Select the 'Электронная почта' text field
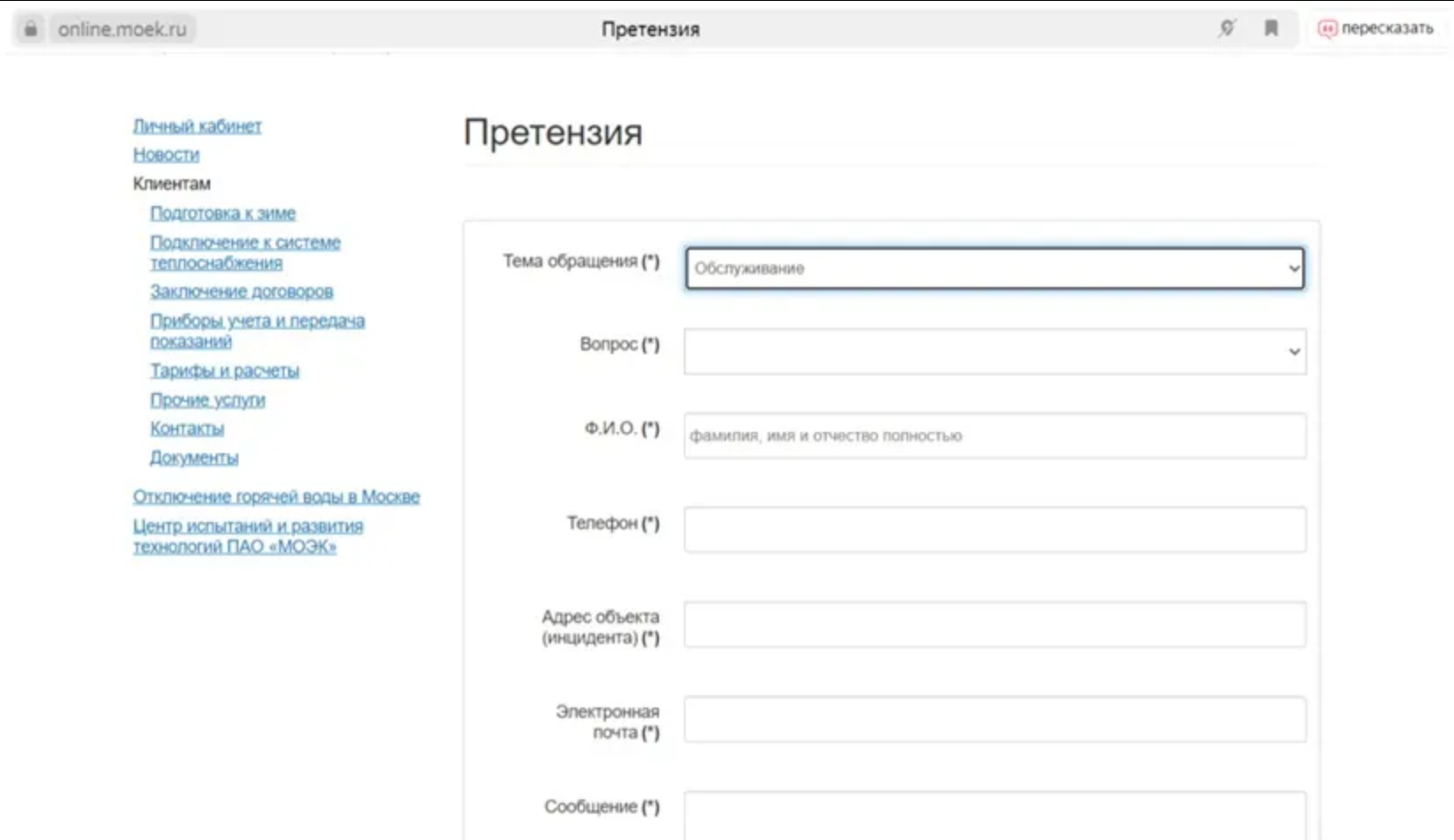 click(x=995, y=719)
